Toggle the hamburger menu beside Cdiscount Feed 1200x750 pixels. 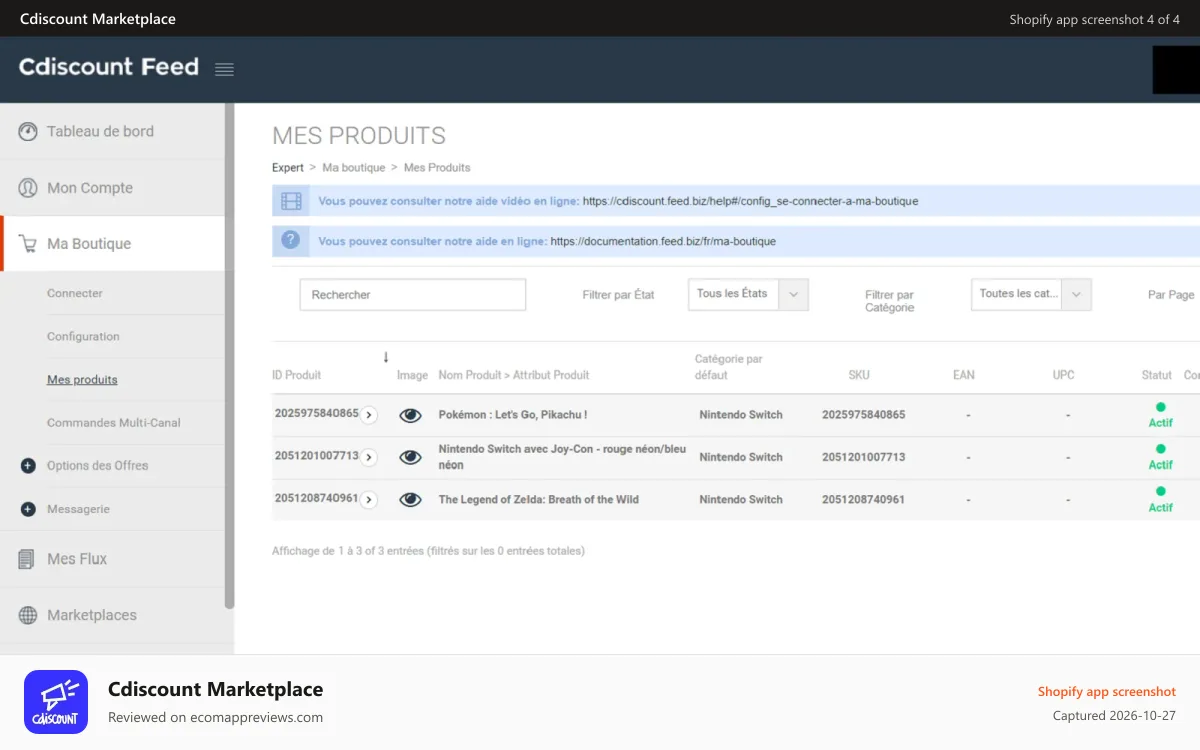coord(224,69)
